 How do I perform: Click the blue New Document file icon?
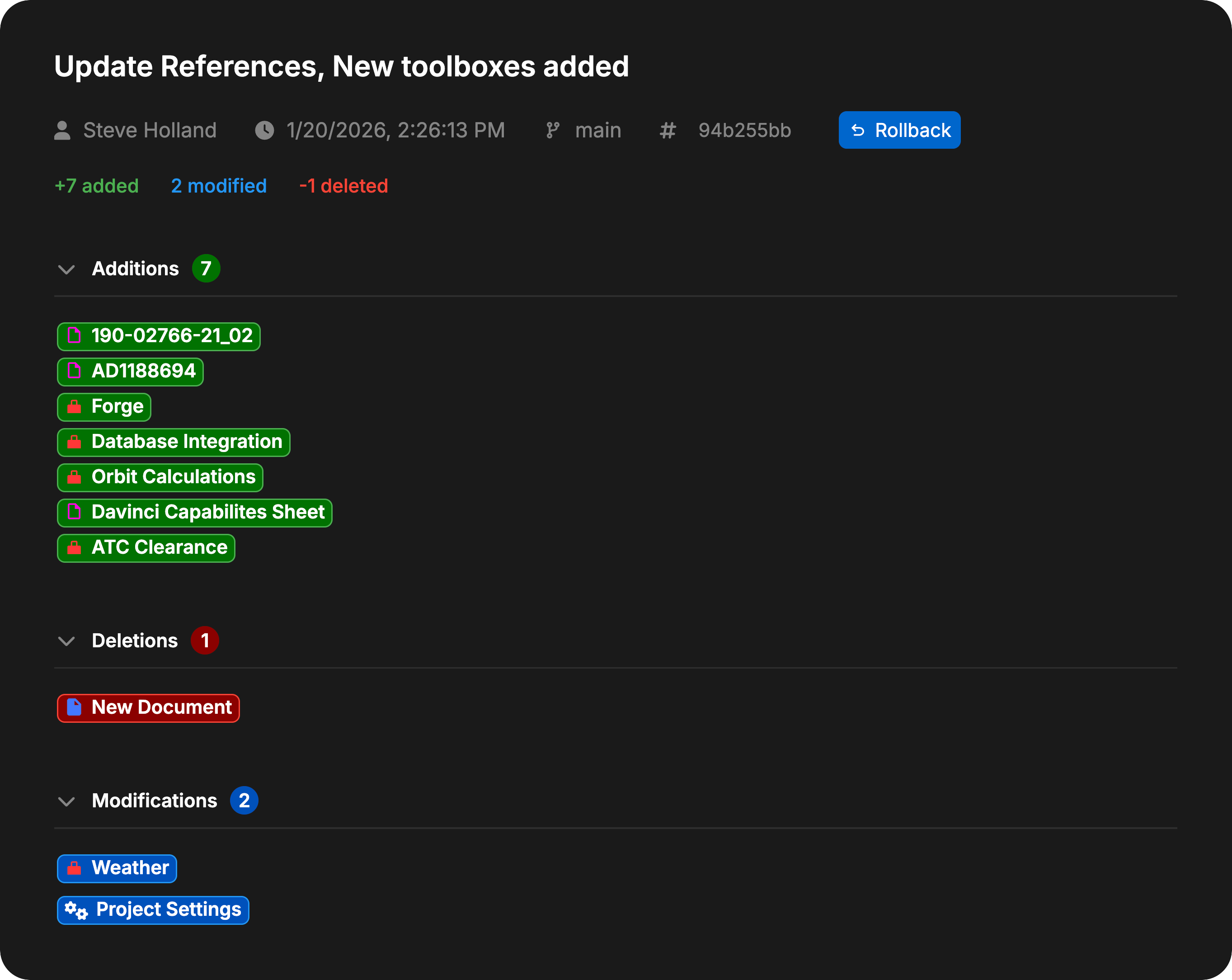pyautogui.click(x=74, y=707)
